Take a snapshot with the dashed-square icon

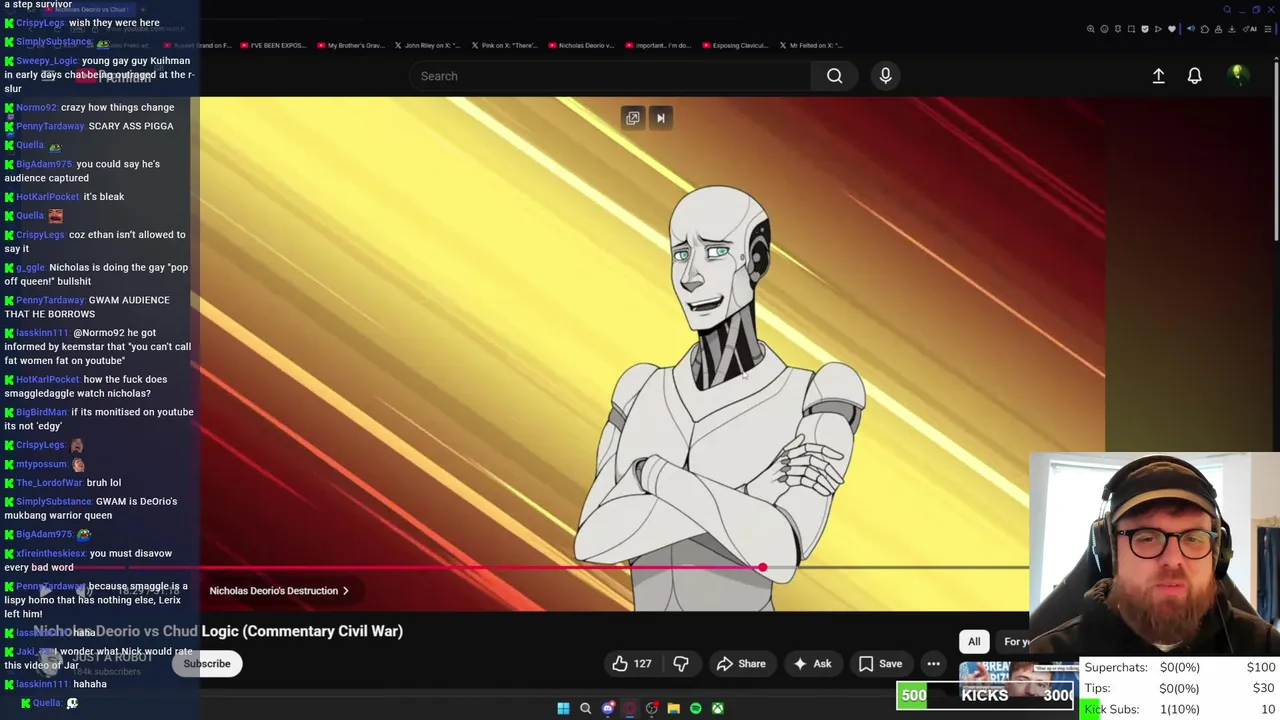pyautogui.click(x=1131, y=29)
